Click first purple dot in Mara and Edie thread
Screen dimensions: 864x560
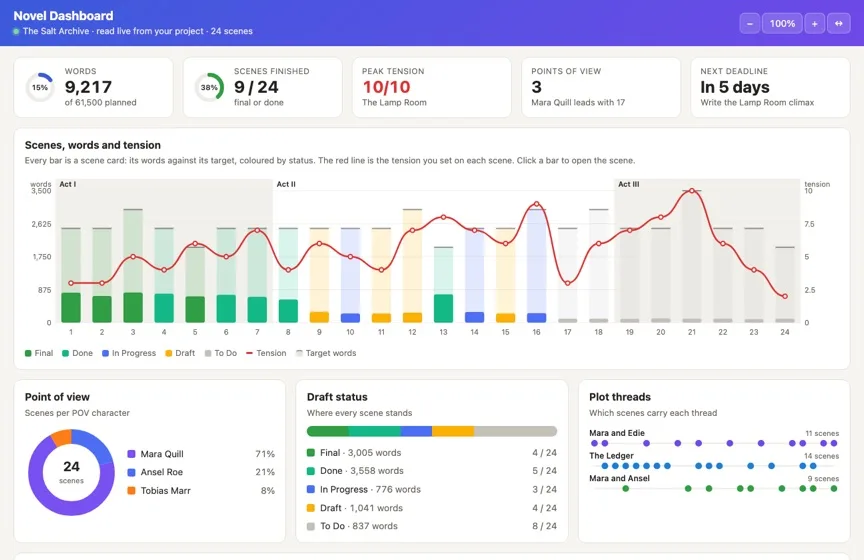pyautogui.click(x=594, y=443)
